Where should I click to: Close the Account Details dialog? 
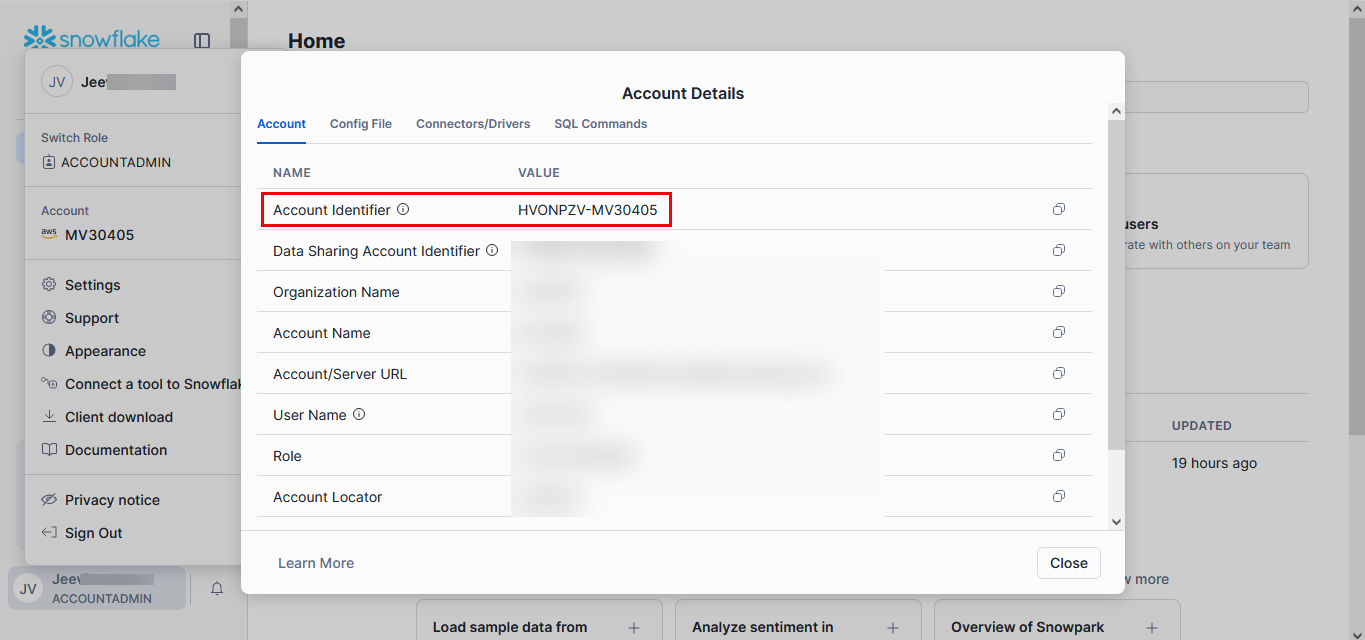coord(1068,563)
